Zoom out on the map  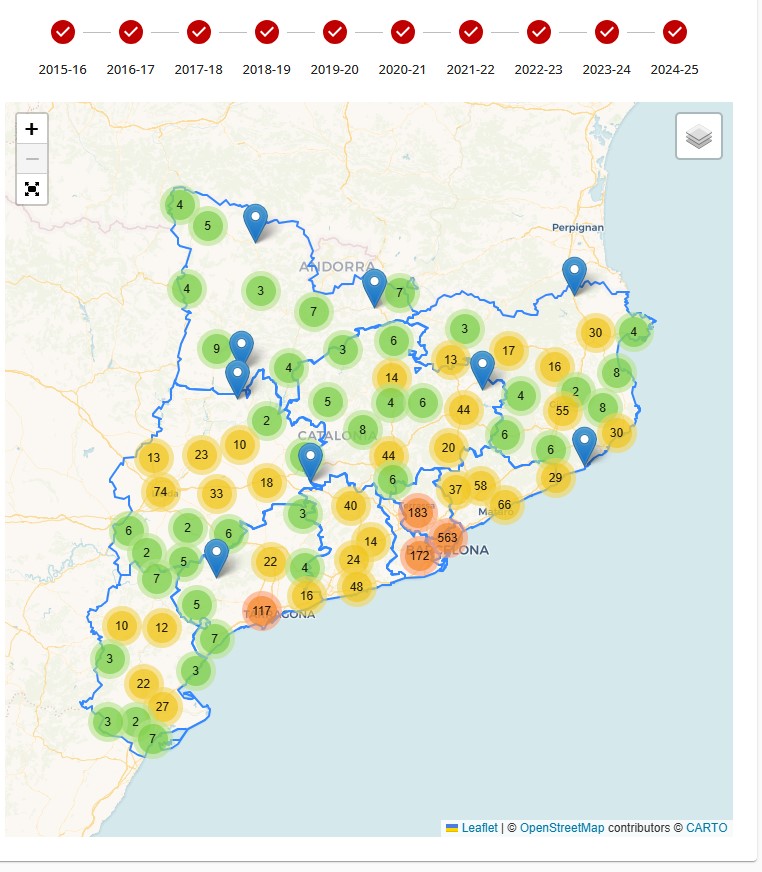pyautogui.click(x=32, y=159)
